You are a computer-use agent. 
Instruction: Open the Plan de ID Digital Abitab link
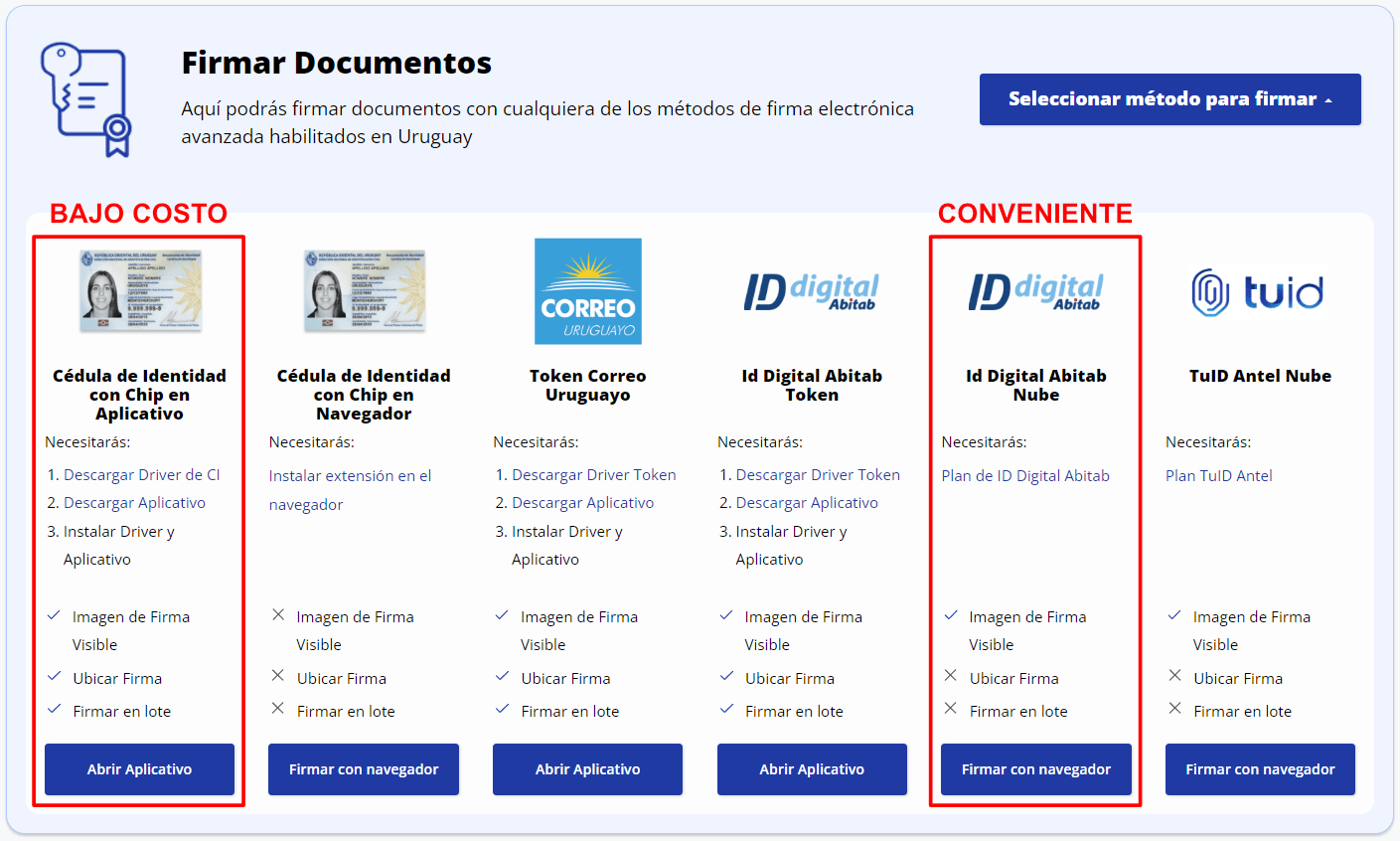(x=1025, y=475)
